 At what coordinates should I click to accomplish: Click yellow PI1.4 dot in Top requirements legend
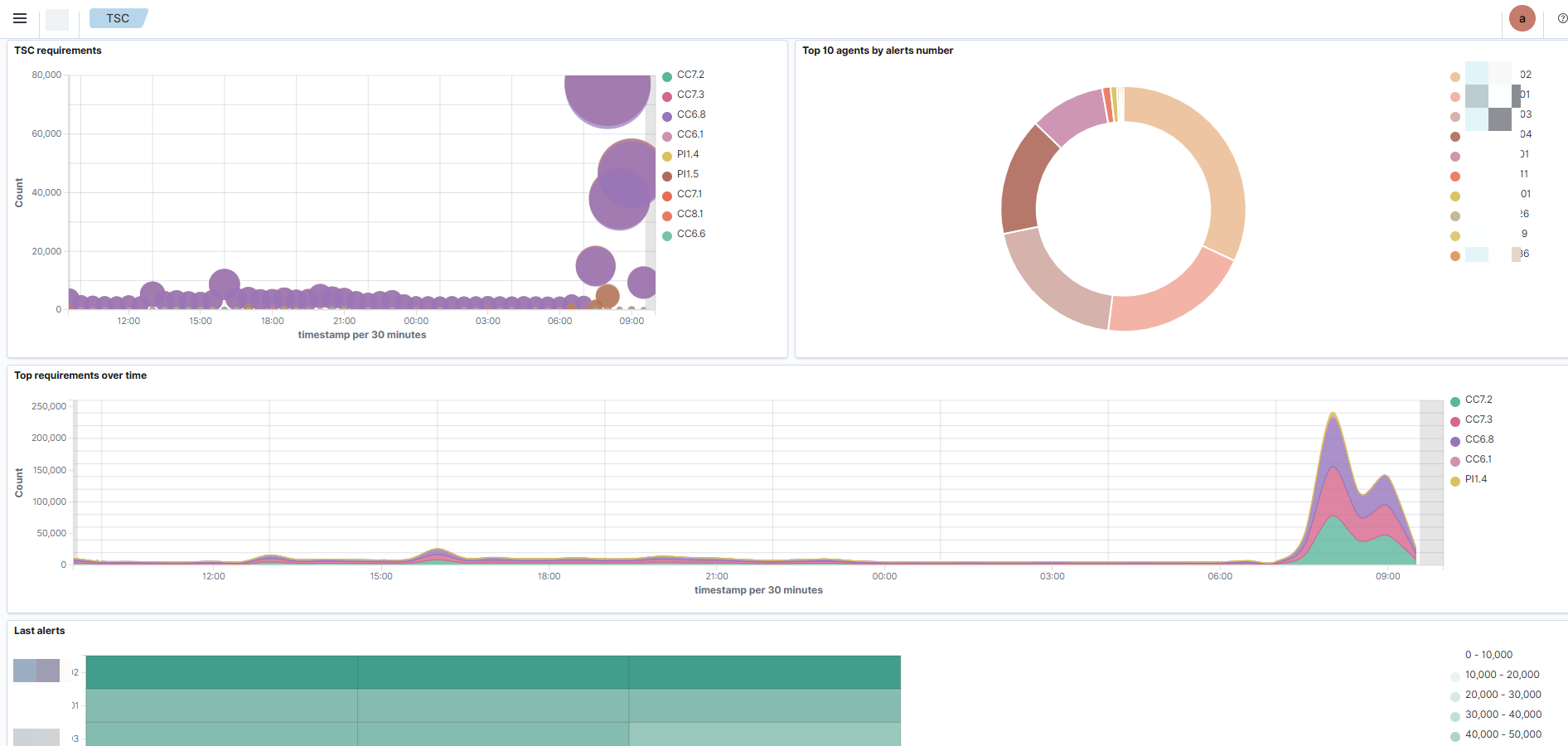coord(1455,481)
